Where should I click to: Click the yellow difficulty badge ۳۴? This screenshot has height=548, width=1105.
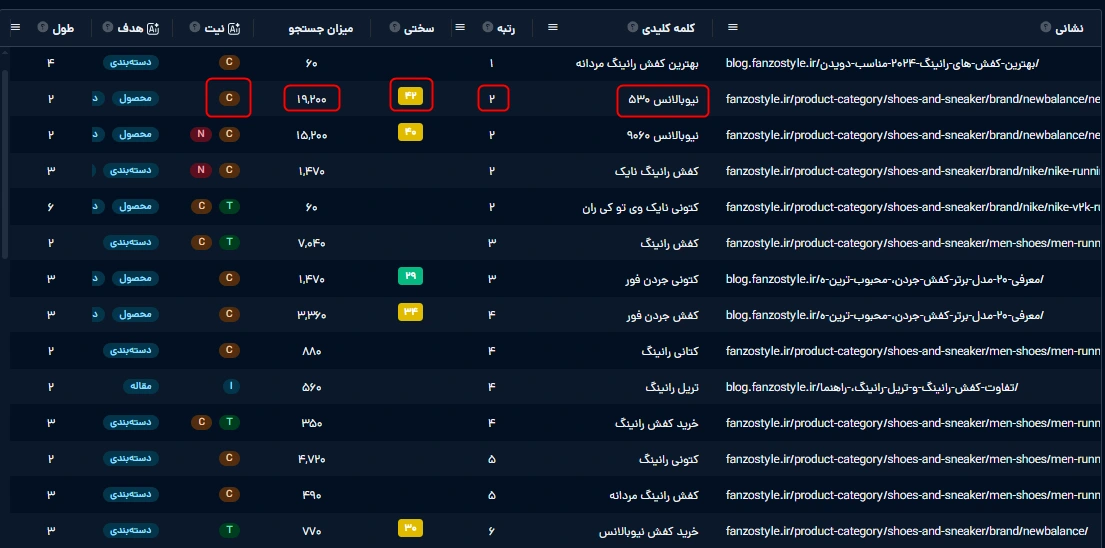(x=410, y=312)
